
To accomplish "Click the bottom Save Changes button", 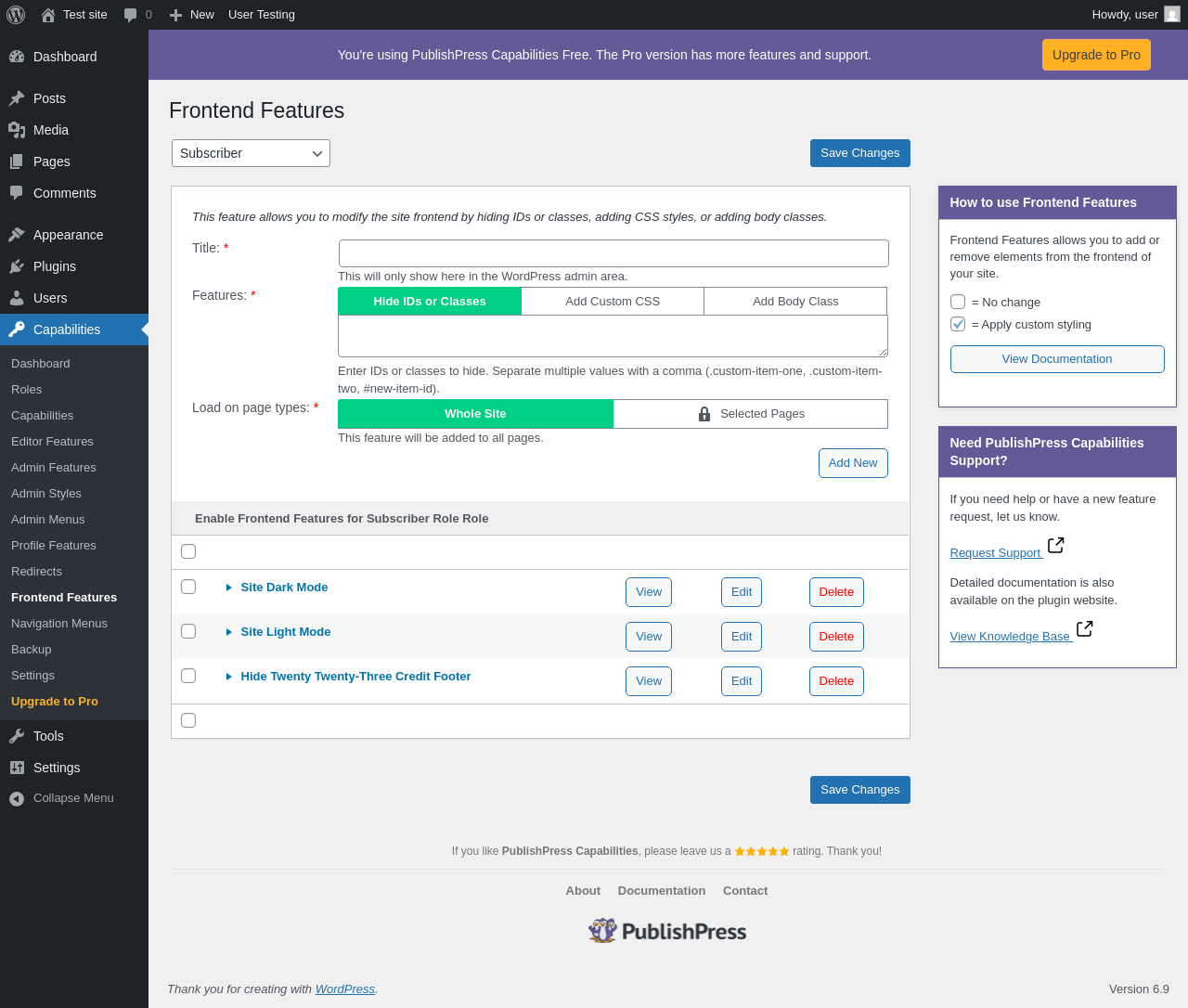I will 860,790.
